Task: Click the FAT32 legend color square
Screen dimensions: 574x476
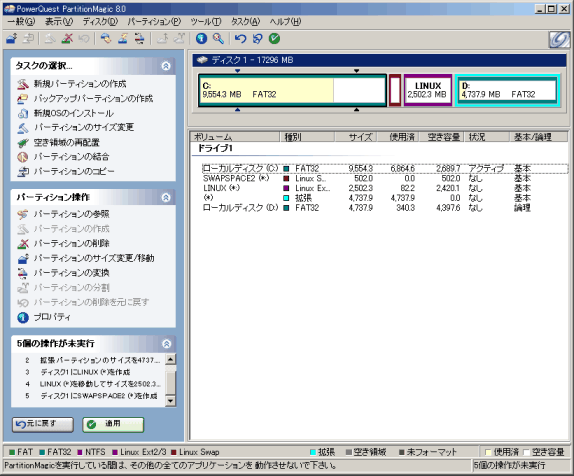Action: 41,453
